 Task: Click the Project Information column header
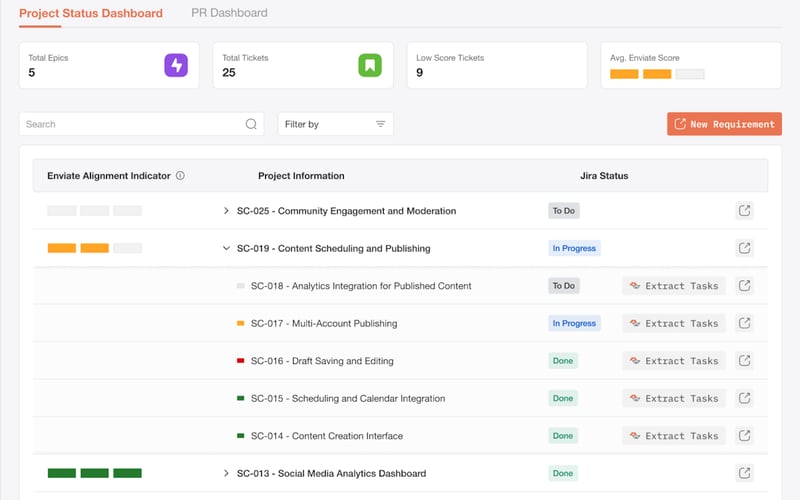[301, 176]
